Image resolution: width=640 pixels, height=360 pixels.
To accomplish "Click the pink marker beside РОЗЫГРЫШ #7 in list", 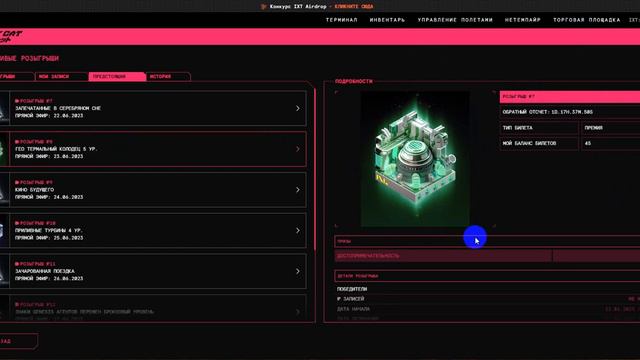I will pyautogui.click(x=17, y=101).
